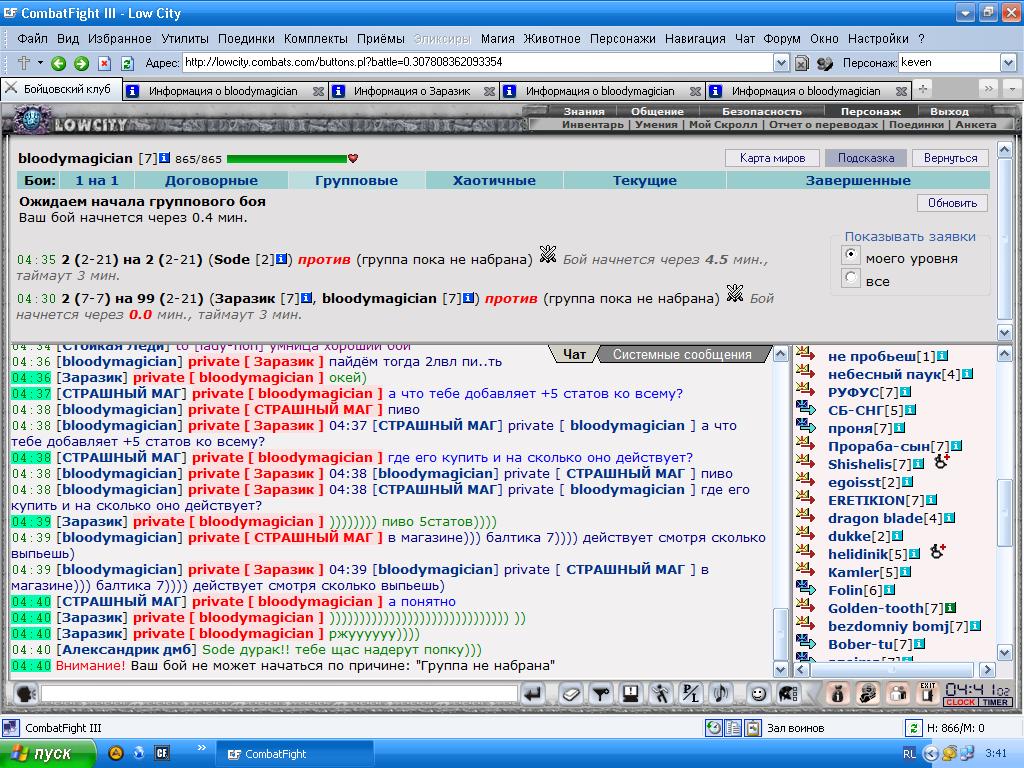Click the P/L translit icon
The height and width of the screenshot is (768, 1024).
[x=690, y=693]
